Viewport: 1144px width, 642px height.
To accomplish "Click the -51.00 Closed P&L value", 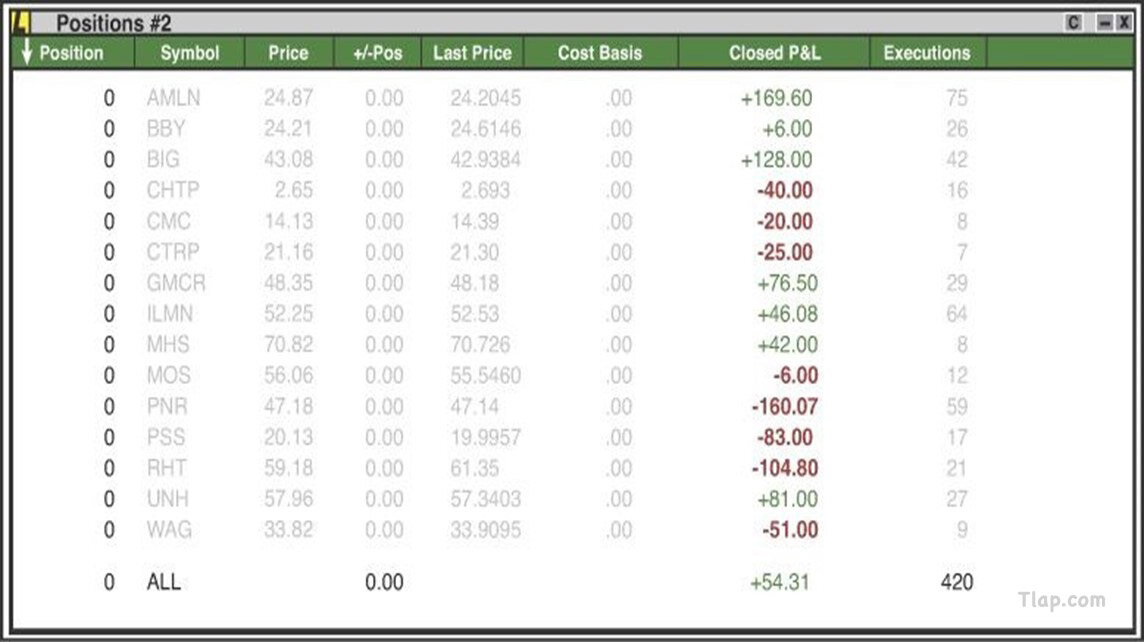I will pos(790,530).
